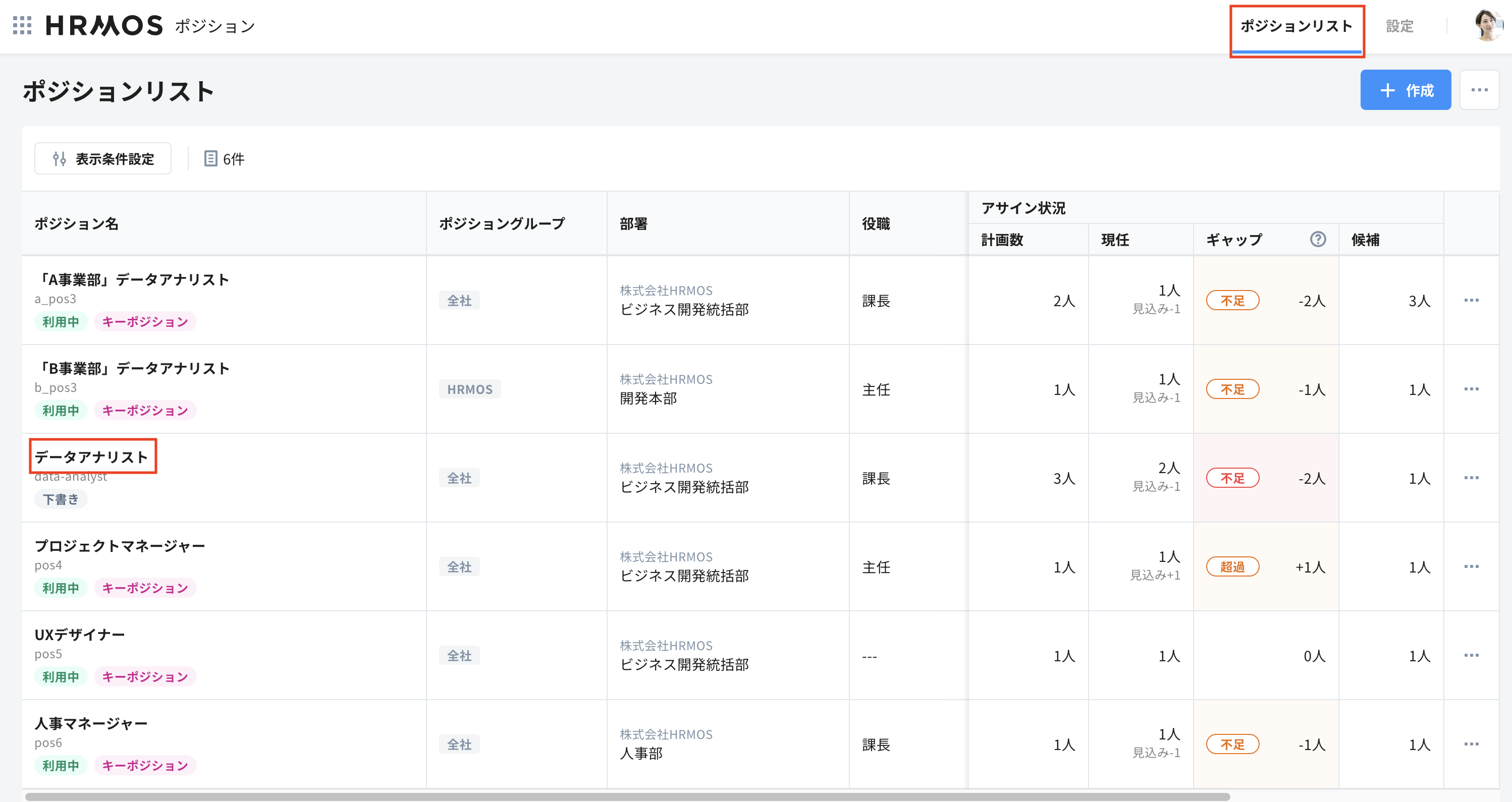Click the 作成 button
This screenshot has width=1512, height=802.
(1406, 89)
